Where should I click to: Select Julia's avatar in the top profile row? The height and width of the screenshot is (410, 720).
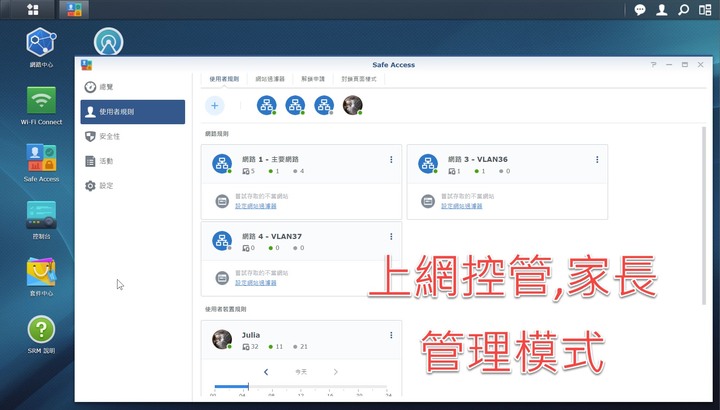353,106
